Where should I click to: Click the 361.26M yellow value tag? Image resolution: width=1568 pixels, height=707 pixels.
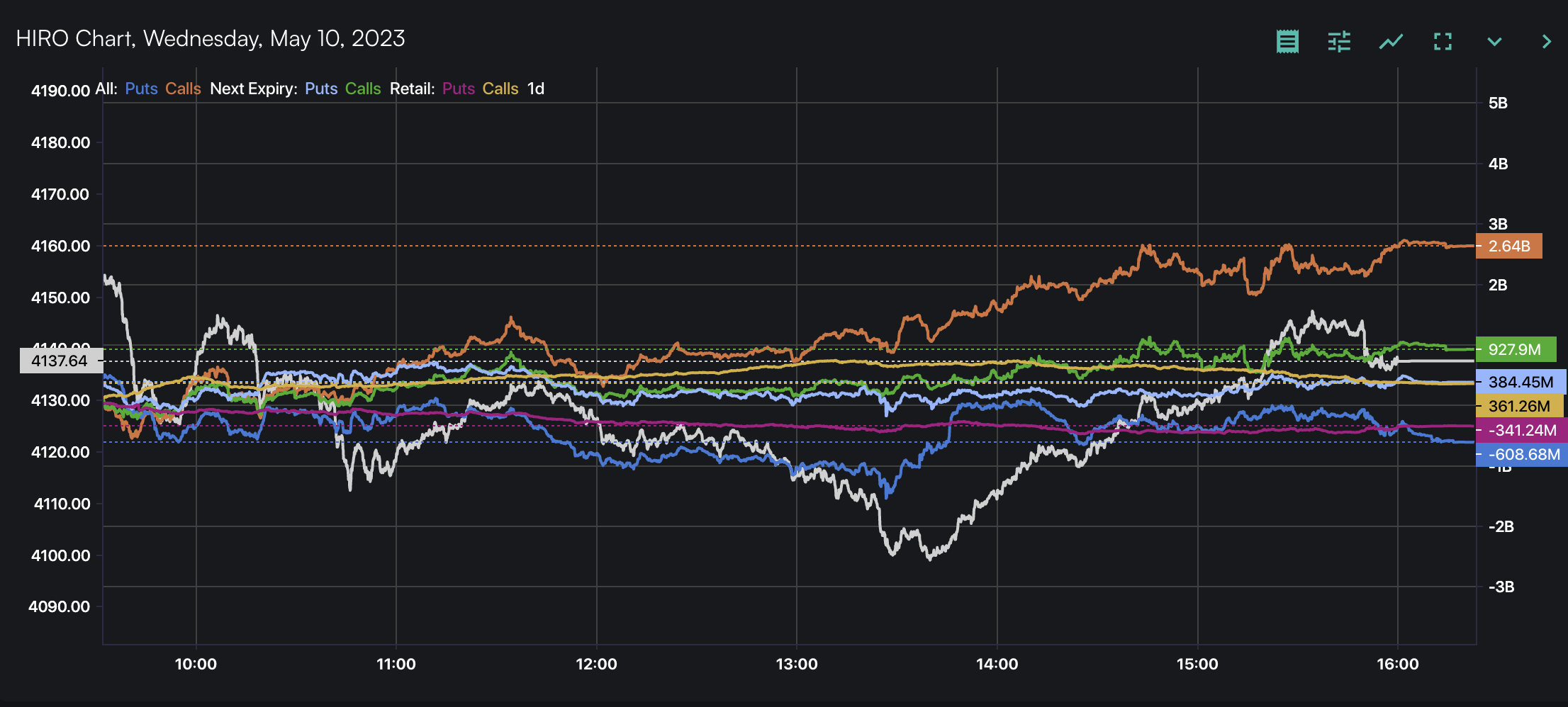(1519, 406)
